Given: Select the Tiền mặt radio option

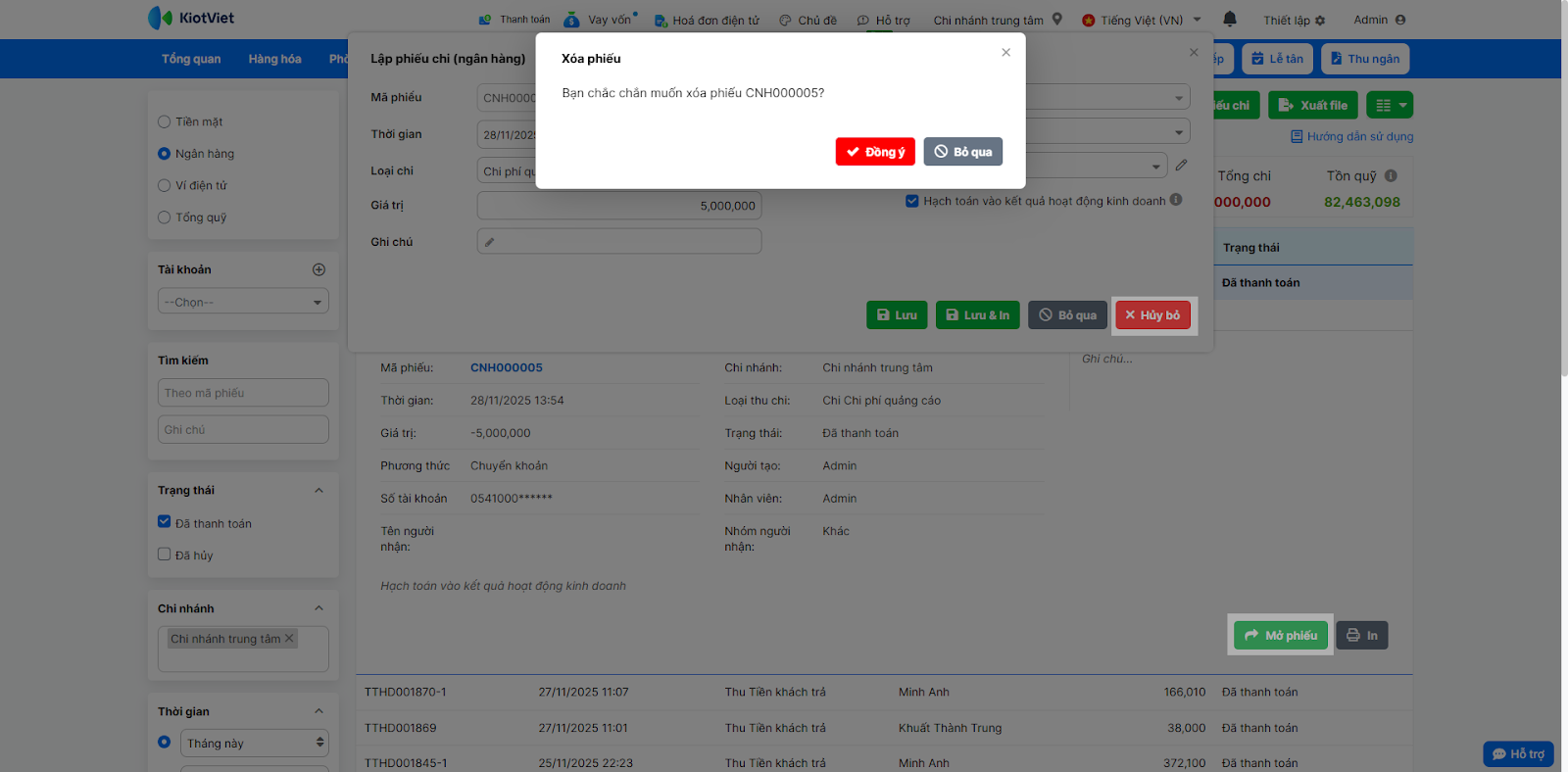Looking at the screenshot, I should tap(165, 122).
